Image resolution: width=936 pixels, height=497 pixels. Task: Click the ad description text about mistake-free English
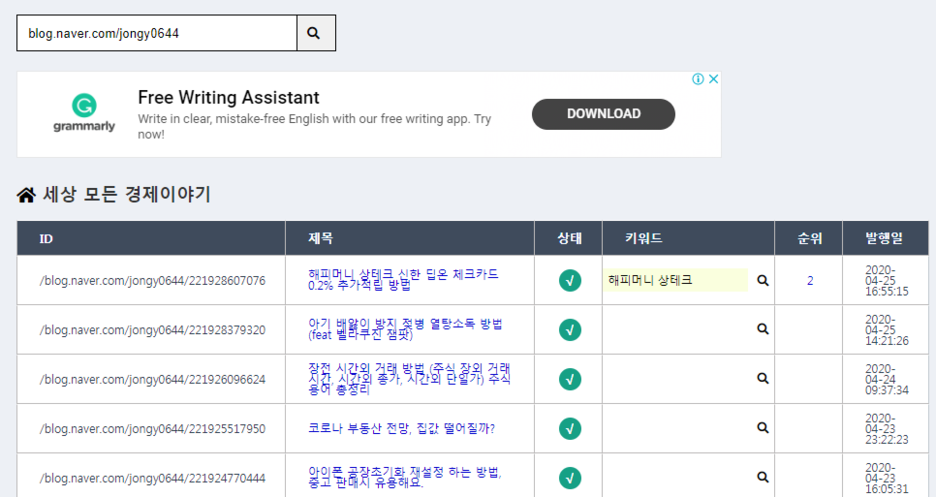[315, 126]
